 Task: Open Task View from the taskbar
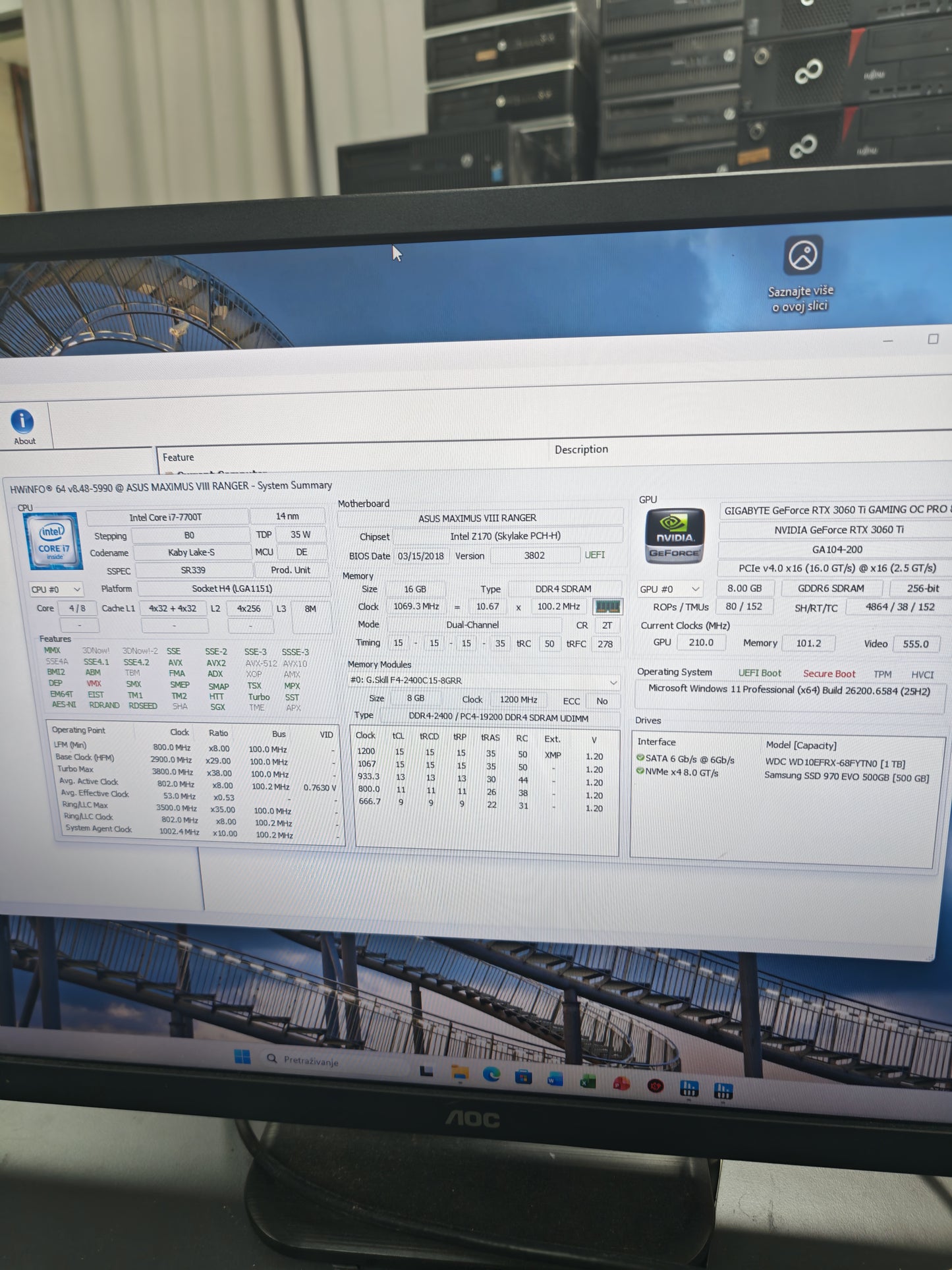click(x=426, y=1071)
